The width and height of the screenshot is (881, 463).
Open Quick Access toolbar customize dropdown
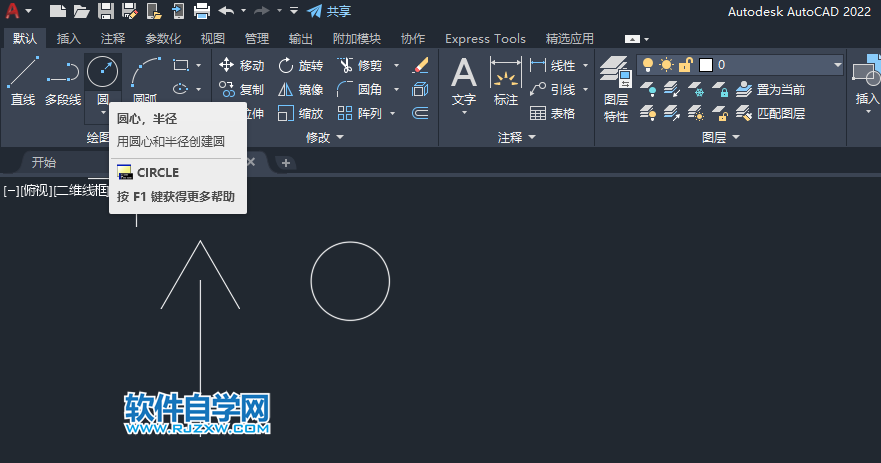(294, 11)
